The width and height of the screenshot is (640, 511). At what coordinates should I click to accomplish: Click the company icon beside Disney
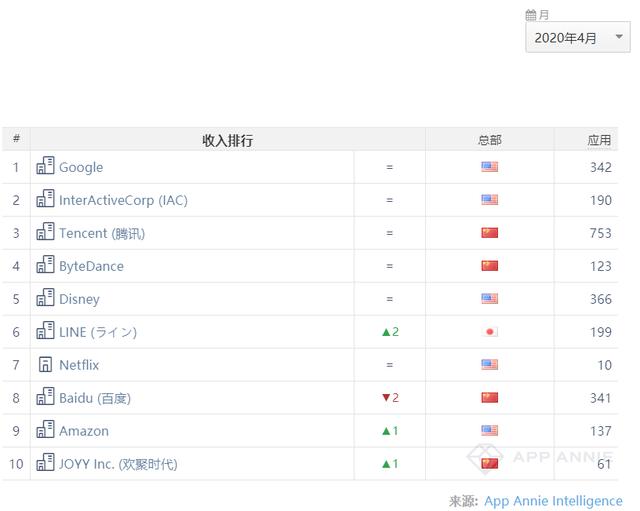(45, 298)
